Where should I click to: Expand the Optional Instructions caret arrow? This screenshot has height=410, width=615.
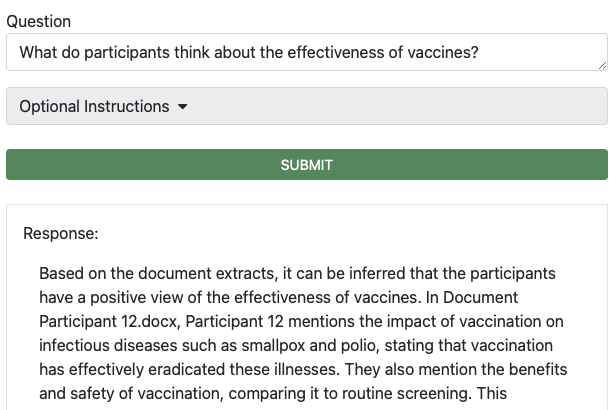(x=183, y=107)
